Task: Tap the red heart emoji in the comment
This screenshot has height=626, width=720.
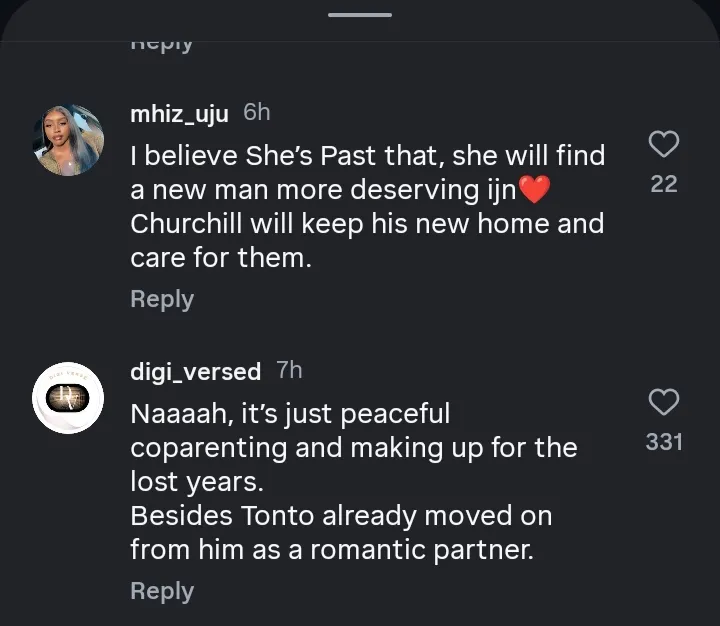Action: (x=536, y=189)
